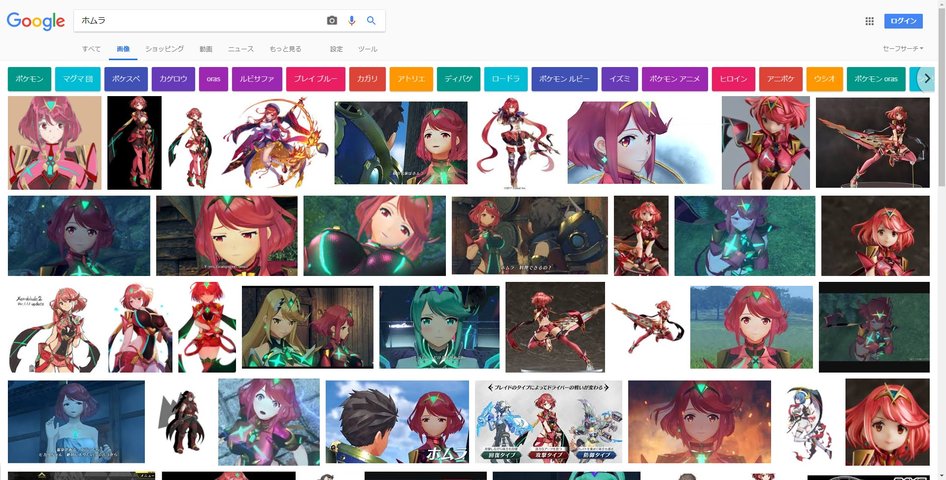Open character on grassy field thumbnail
The height and width of the screenshot is (480, 946).
751,327
